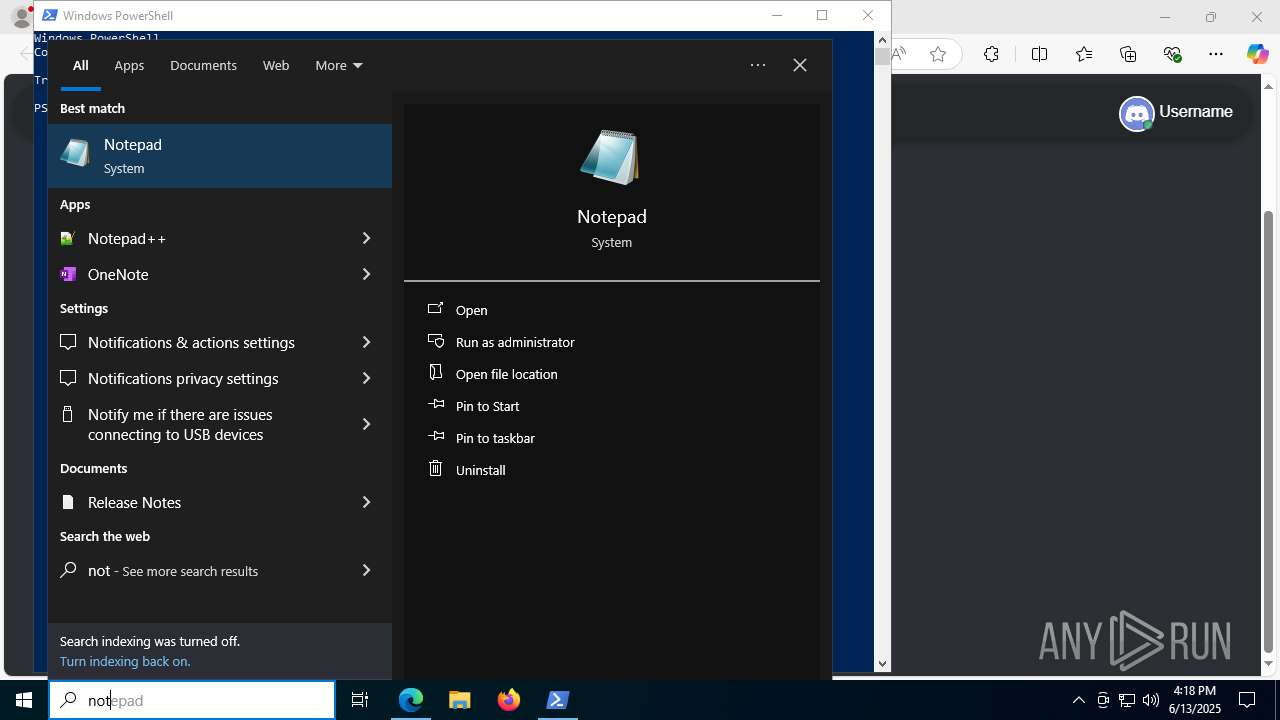Image resolution: width=1280 pixels, height=720 pixels.
Task: Click the Edge page vertical scrollbar
Action: pos(1269,430)
